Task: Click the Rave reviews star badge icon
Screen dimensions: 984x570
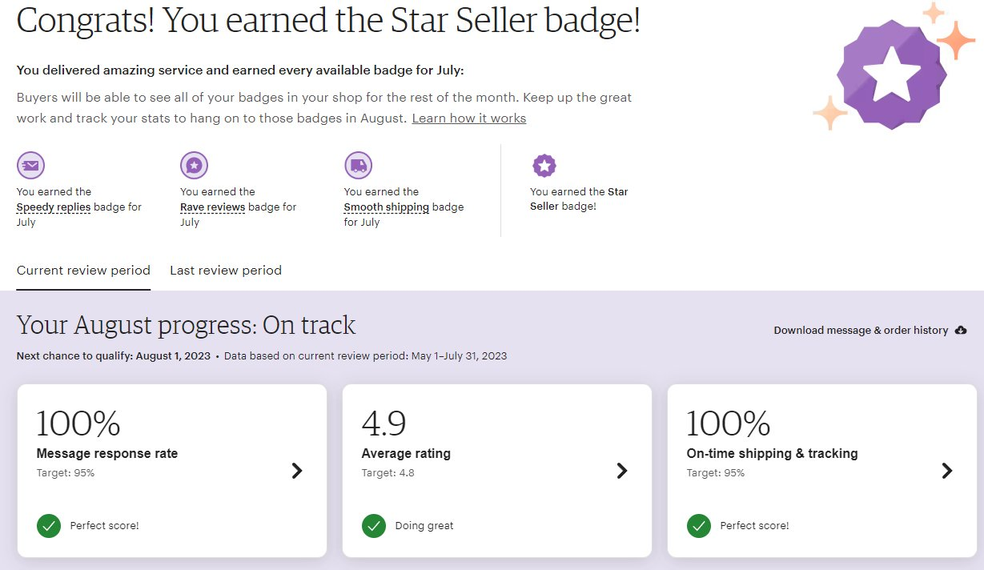Action: pyautogui.click(x=194, y=166)
